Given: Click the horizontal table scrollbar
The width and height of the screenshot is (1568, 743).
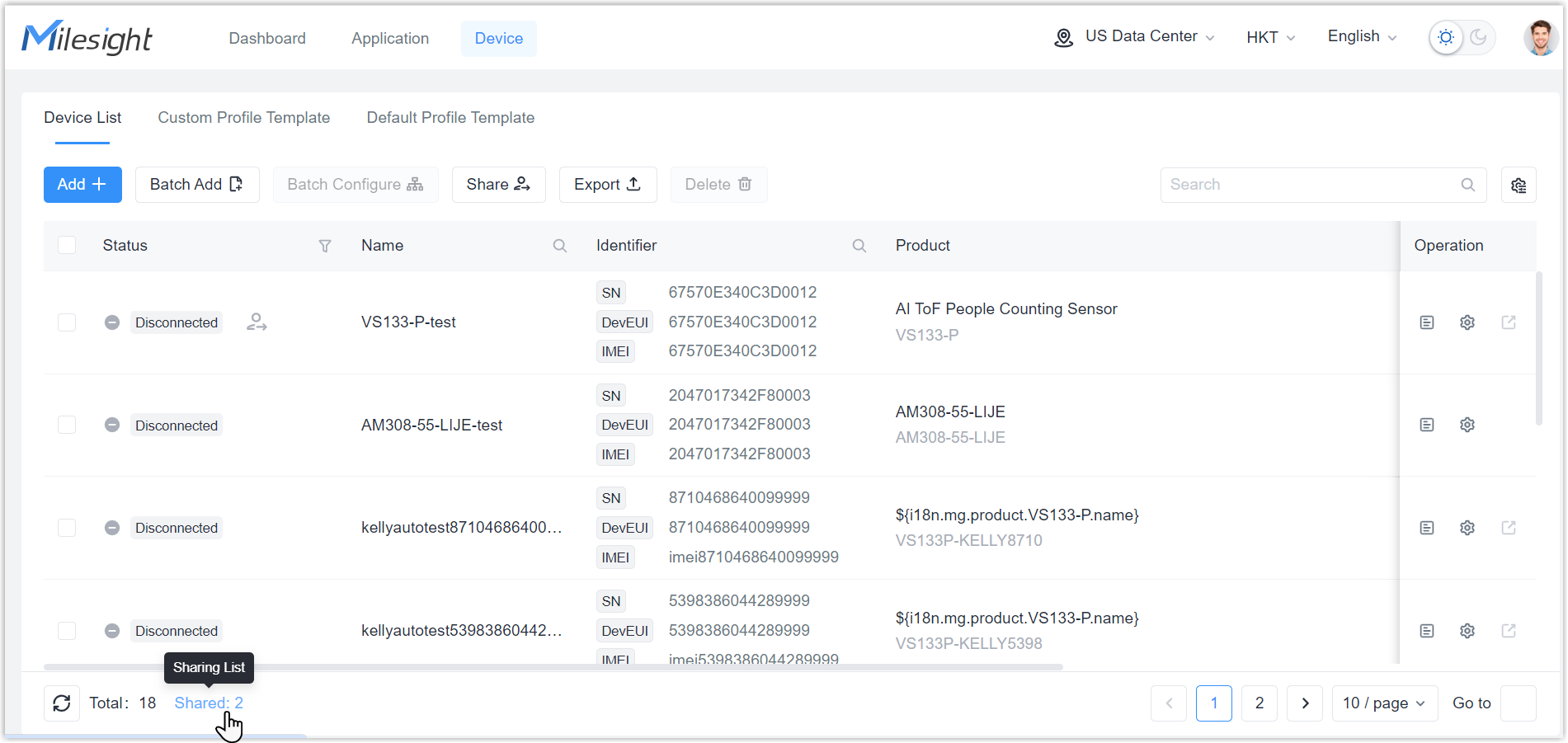Looking at the screenshot, I should point(553,666).
